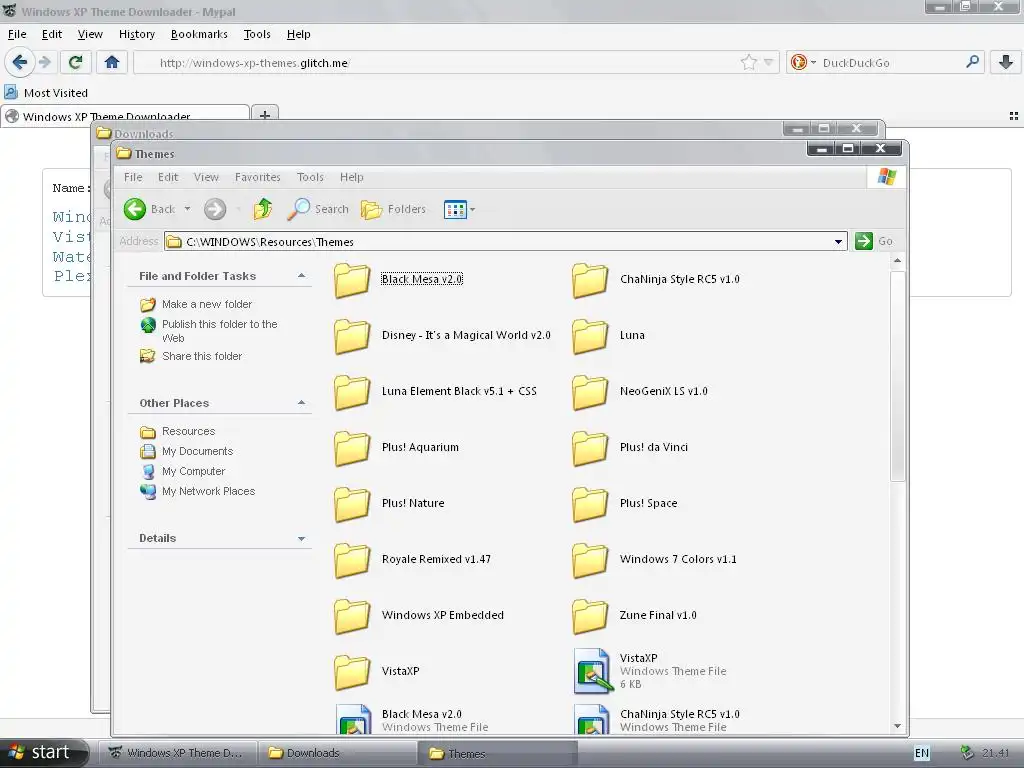Open the Bookmarks menu in Mypal
This screenshot has width=1024, height=768.
click(199, 34)
